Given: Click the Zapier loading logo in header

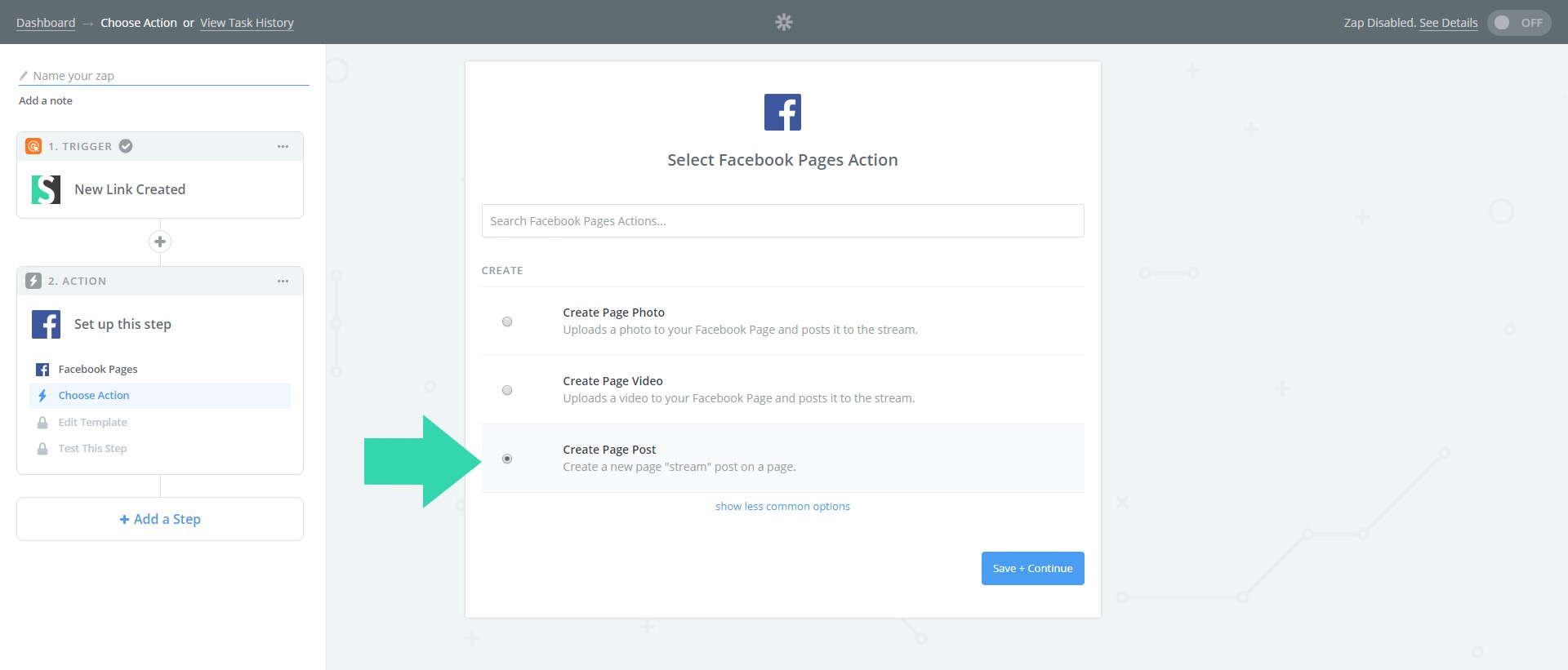Looking at the screenshot, I should (783, 22).
